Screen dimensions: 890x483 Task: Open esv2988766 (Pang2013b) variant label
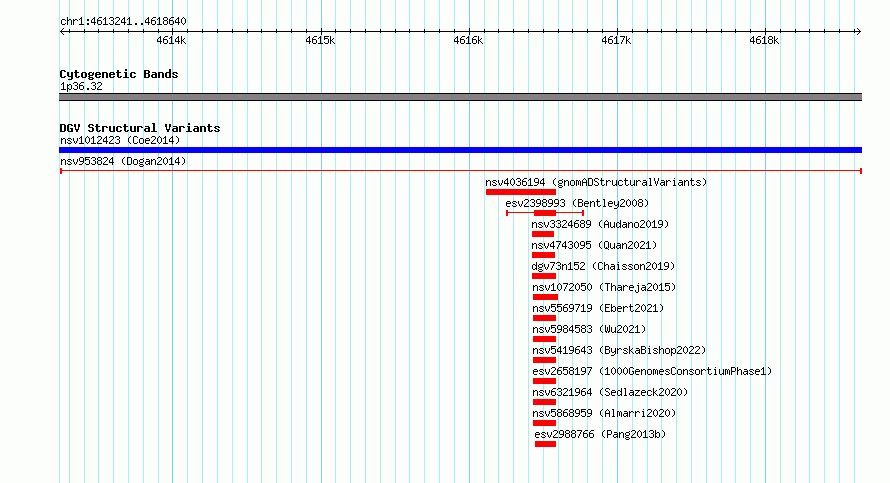tap(600, 434)
